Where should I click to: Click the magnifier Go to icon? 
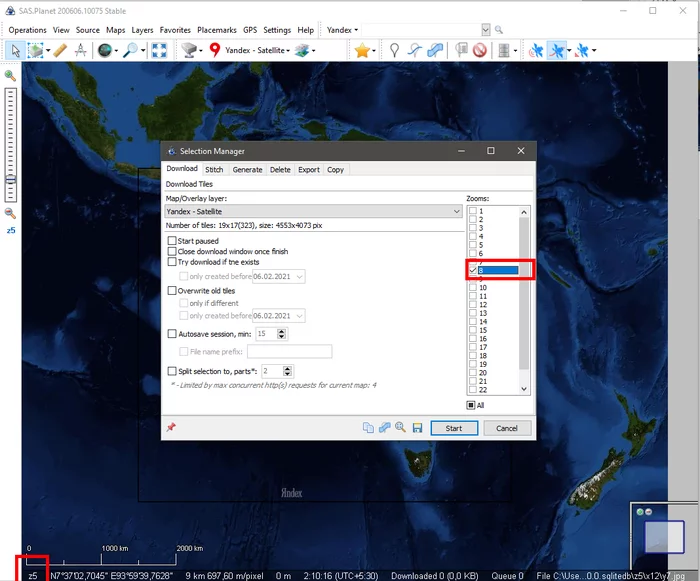[130, 50]
